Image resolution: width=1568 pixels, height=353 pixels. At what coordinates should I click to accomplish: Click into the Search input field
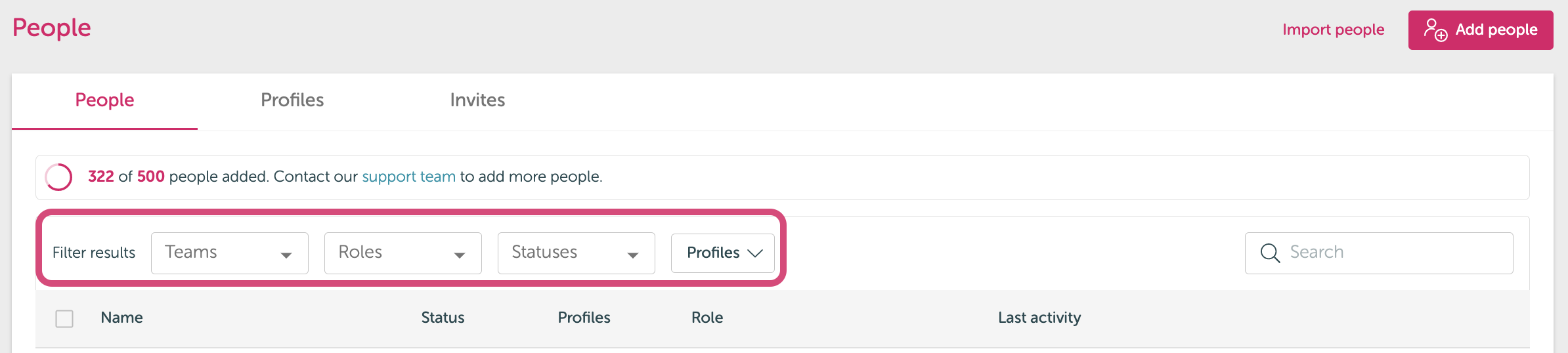(x=1379, y=253)
